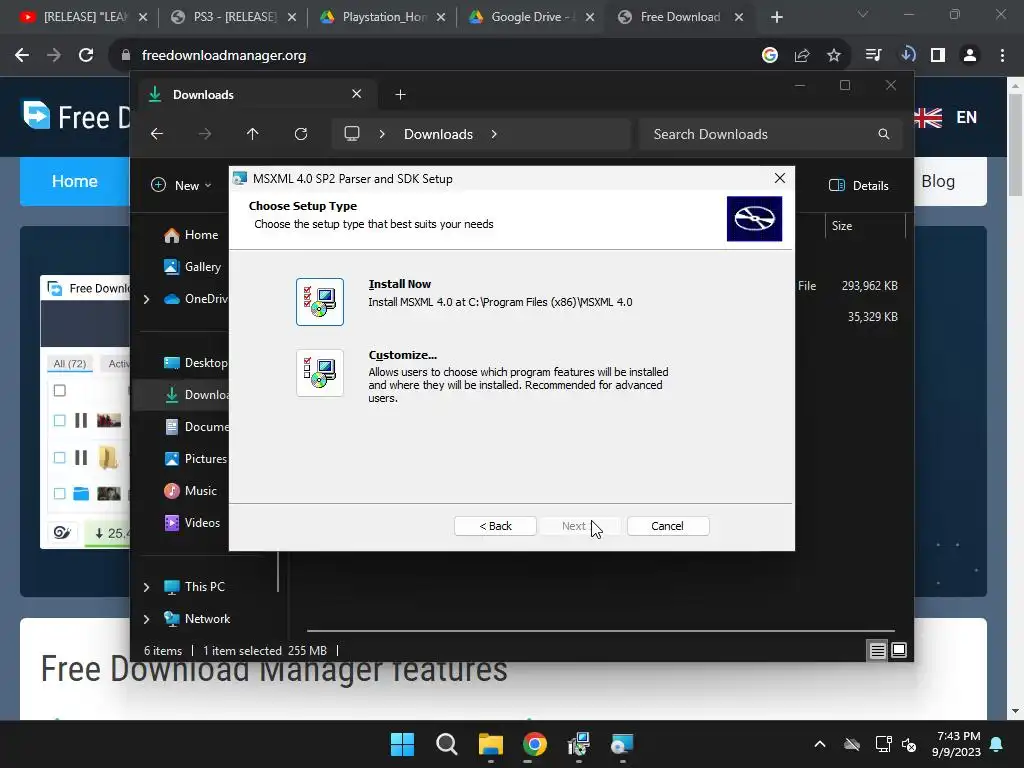Expand chevron after Downloads breadcrumb
Image resolution: width=1024 pixels, height=768 pixels.
click(x=494, y=134)
